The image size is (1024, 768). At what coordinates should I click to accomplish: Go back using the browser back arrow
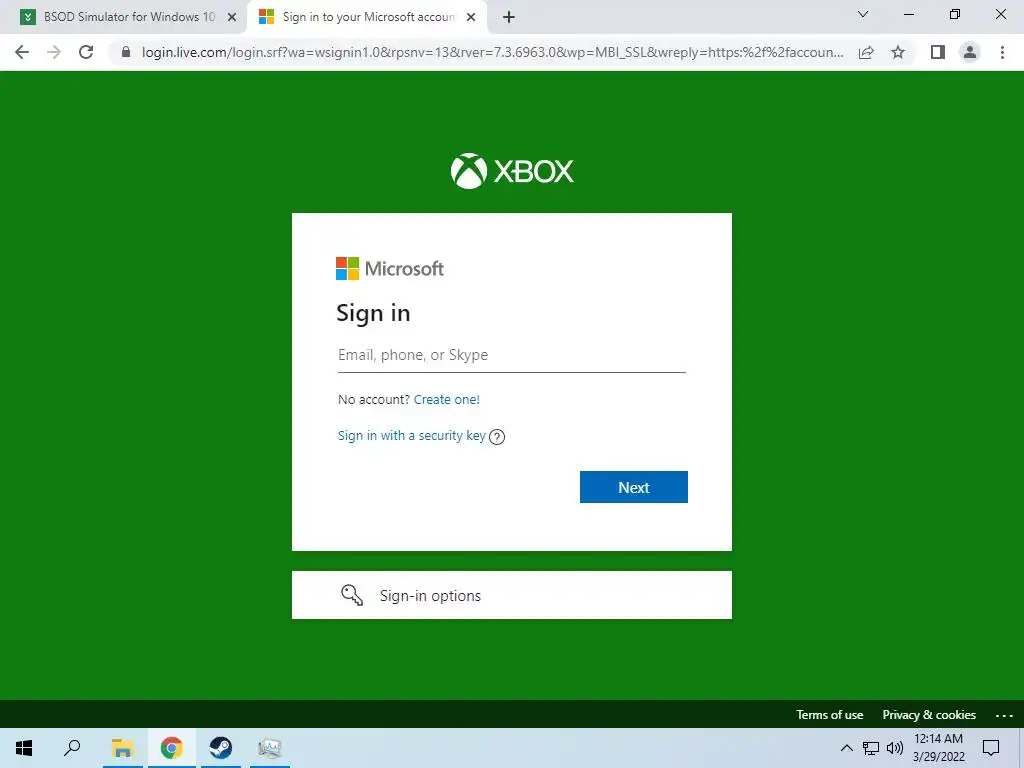coord(22,52)
